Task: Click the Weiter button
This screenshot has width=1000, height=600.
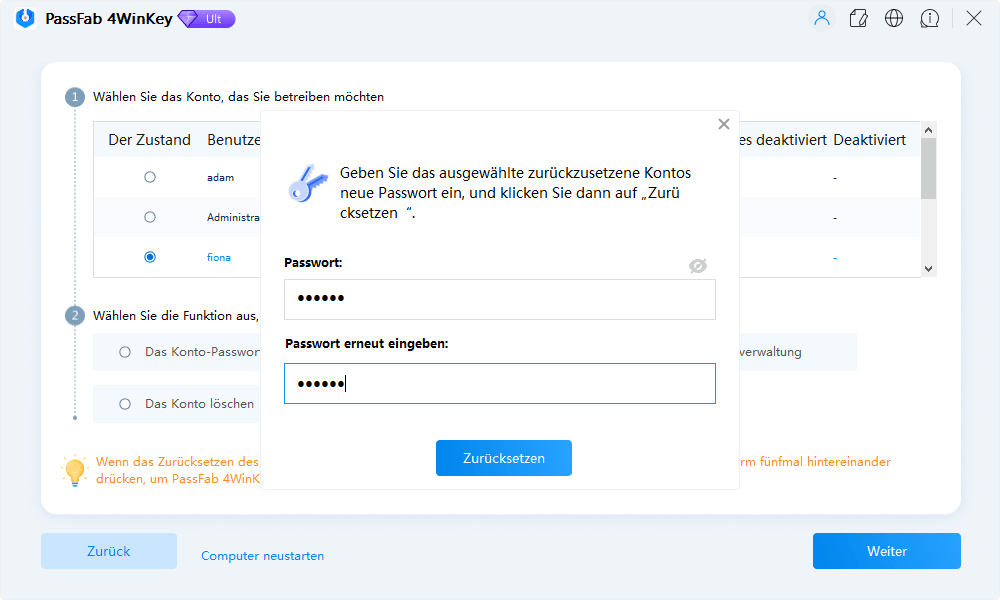Action: [886, 551]
